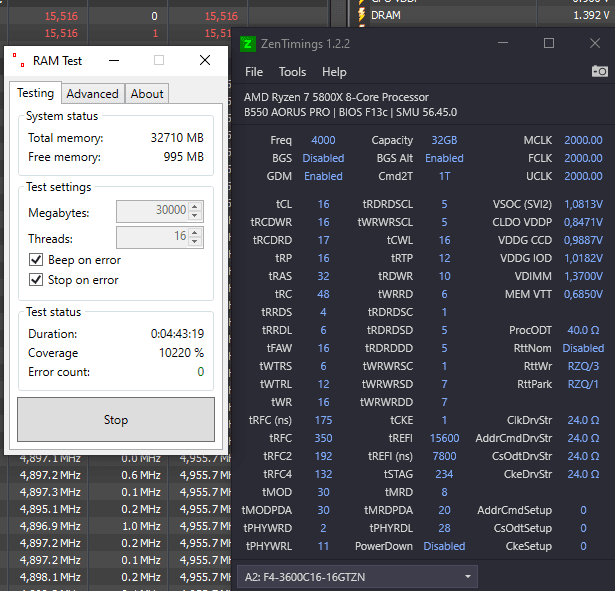The height and width of the screenshot is (591, 615).
Task: Minimize the RAM Test window
Action: pyautogui.click(x=112, y=60)
